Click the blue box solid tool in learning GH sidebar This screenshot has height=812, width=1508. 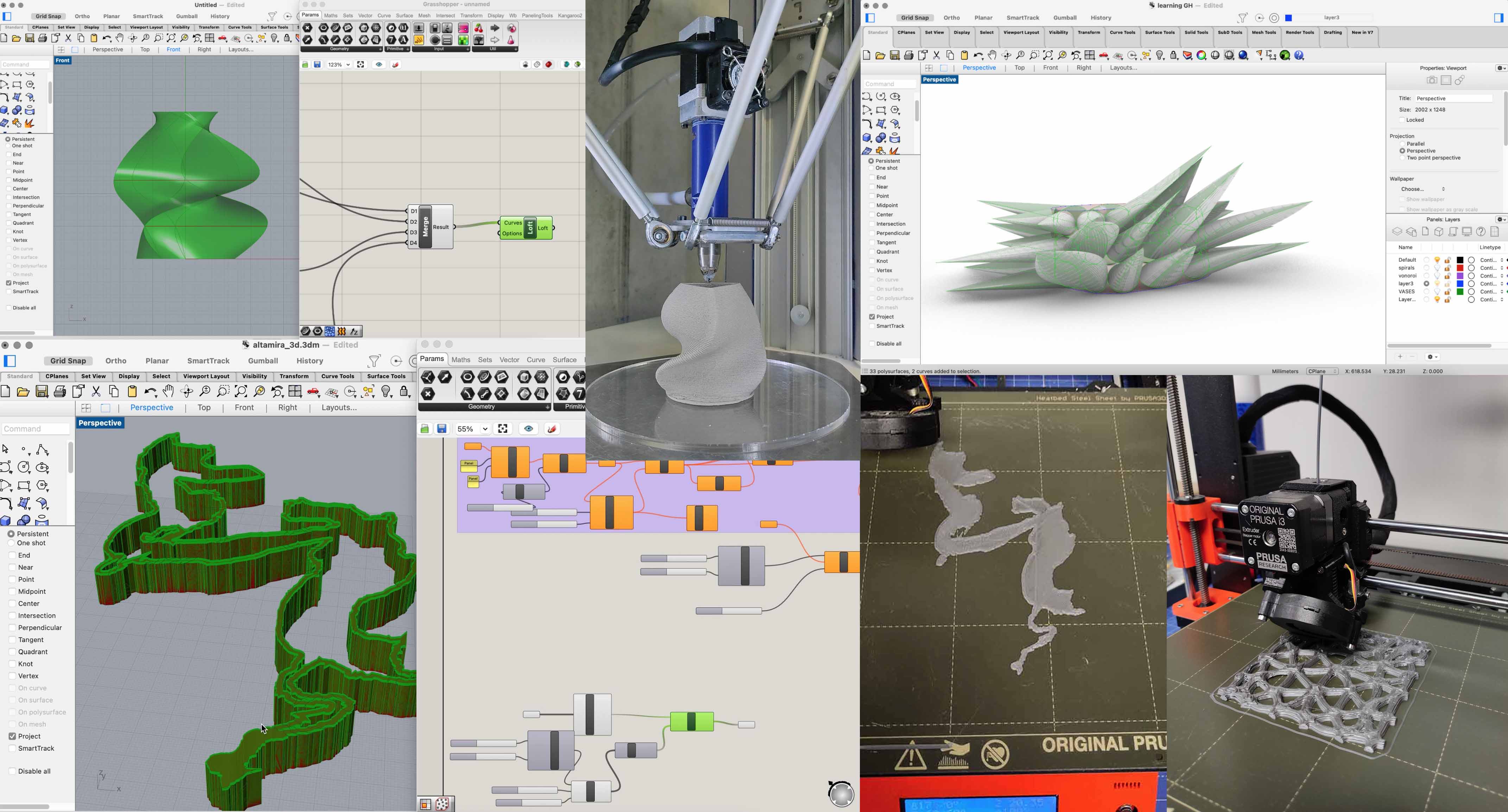pos(867,138)
